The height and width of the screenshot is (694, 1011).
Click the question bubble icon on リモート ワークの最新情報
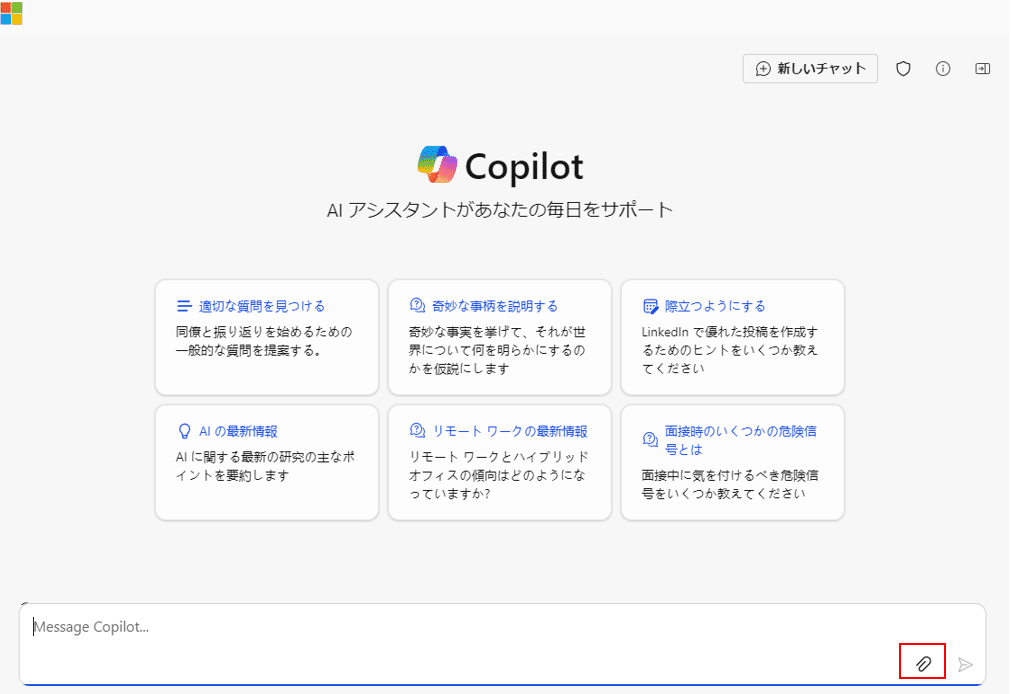[417, 430]
